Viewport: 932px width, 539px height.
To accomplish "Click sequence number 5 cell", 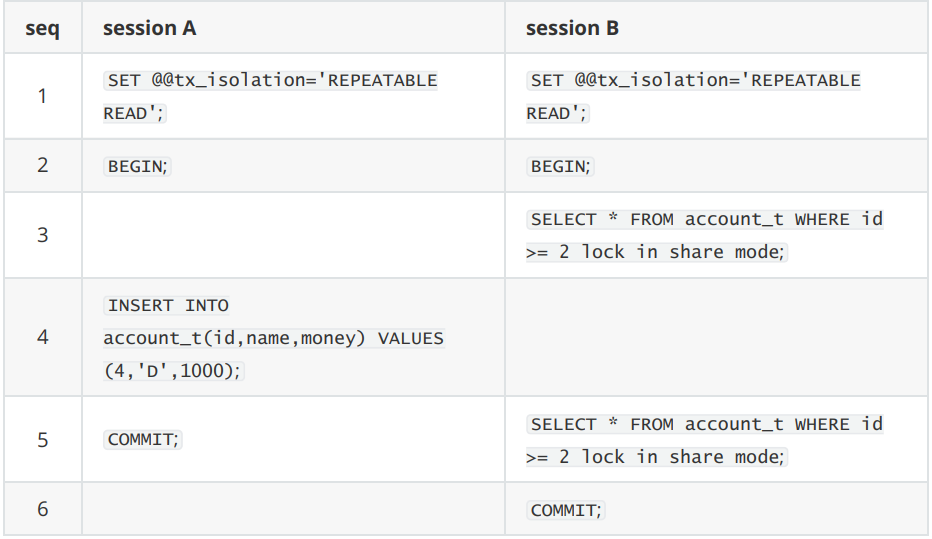I will click(43, 439).
